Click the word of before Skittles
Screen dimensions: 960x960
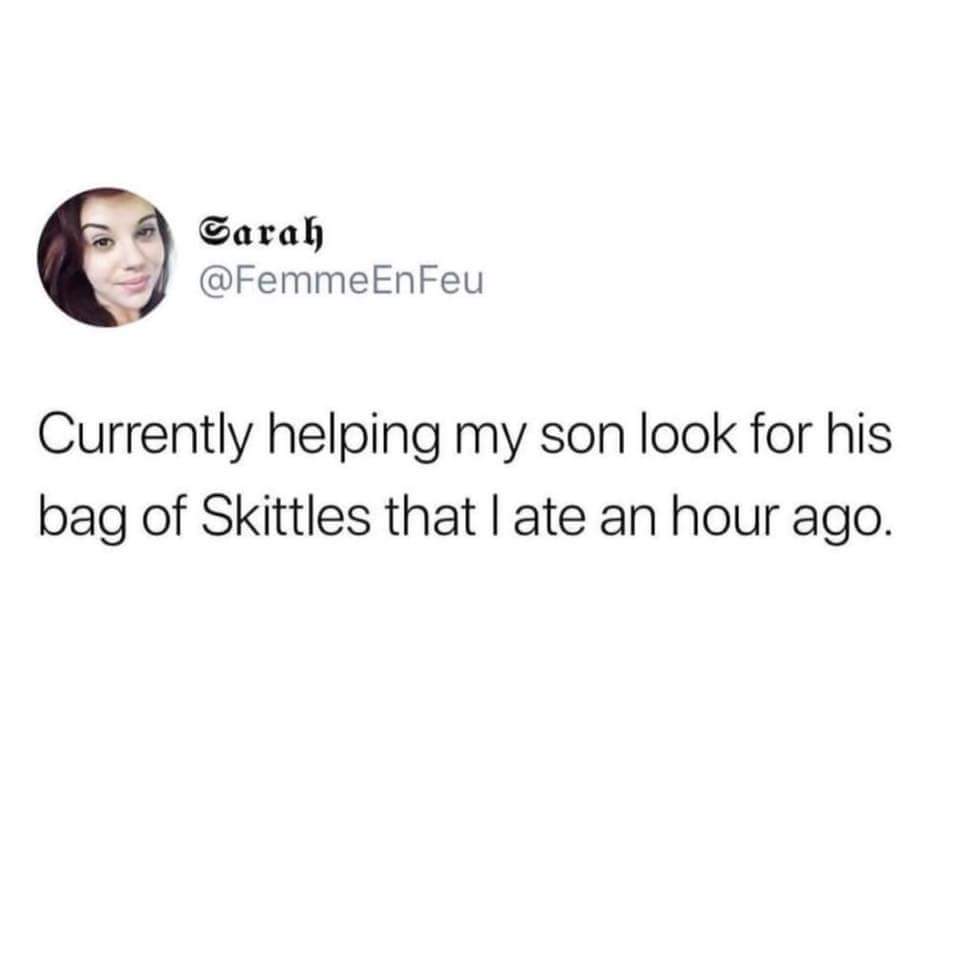click(163, 514)
